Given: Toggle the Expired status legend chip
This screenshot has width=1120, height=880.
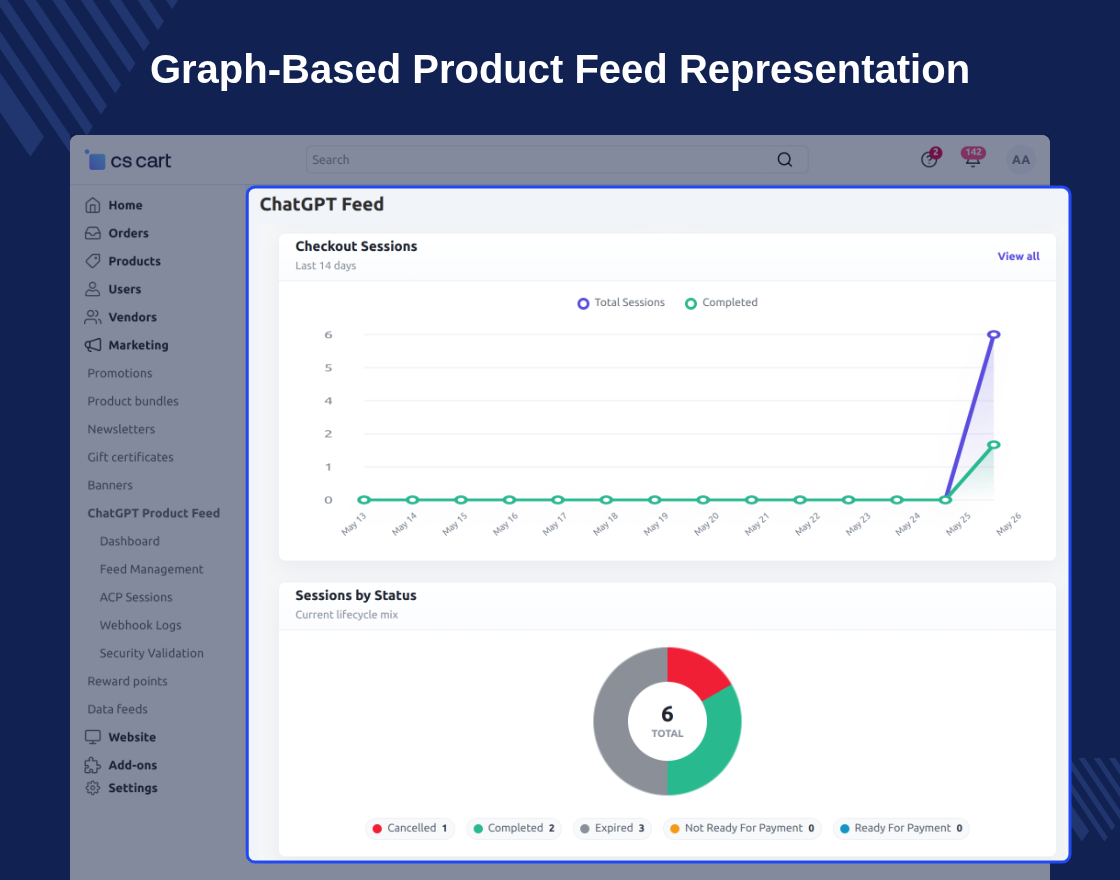Looking at the screenshot, I should (x=612, y=829).
